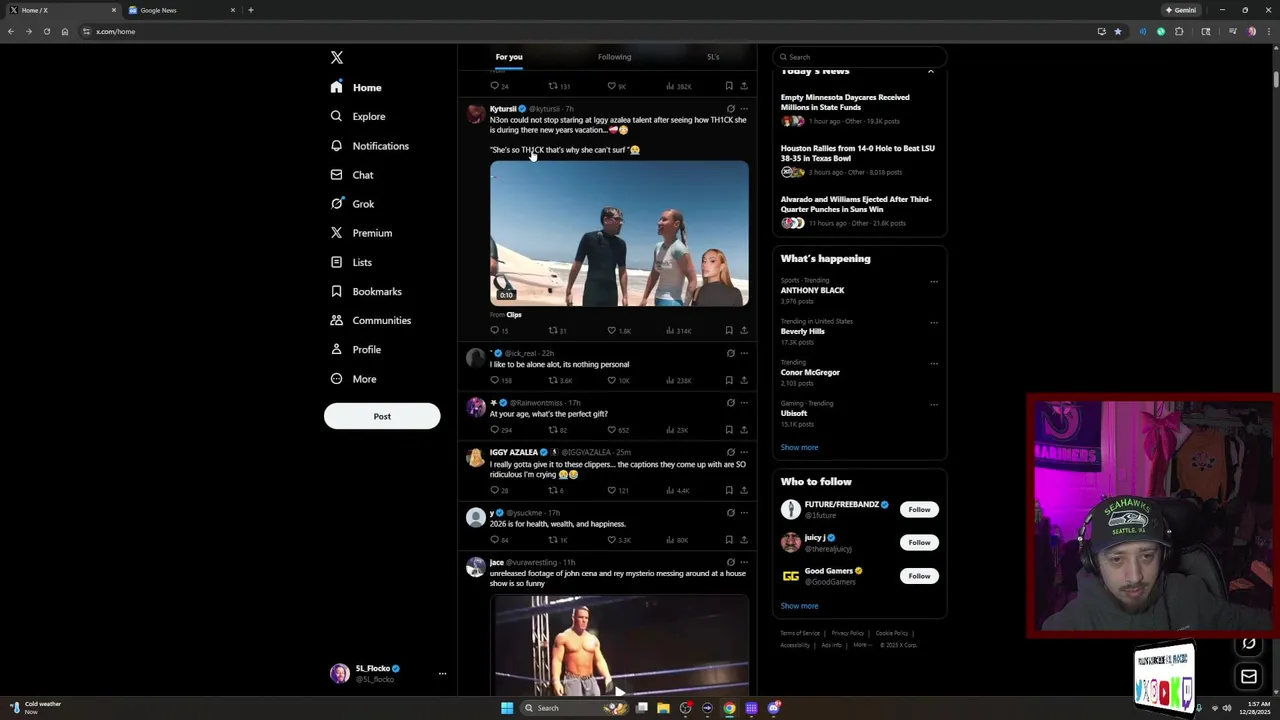Like the Kytursii post

pyautogui.click(x=612, y=330)
